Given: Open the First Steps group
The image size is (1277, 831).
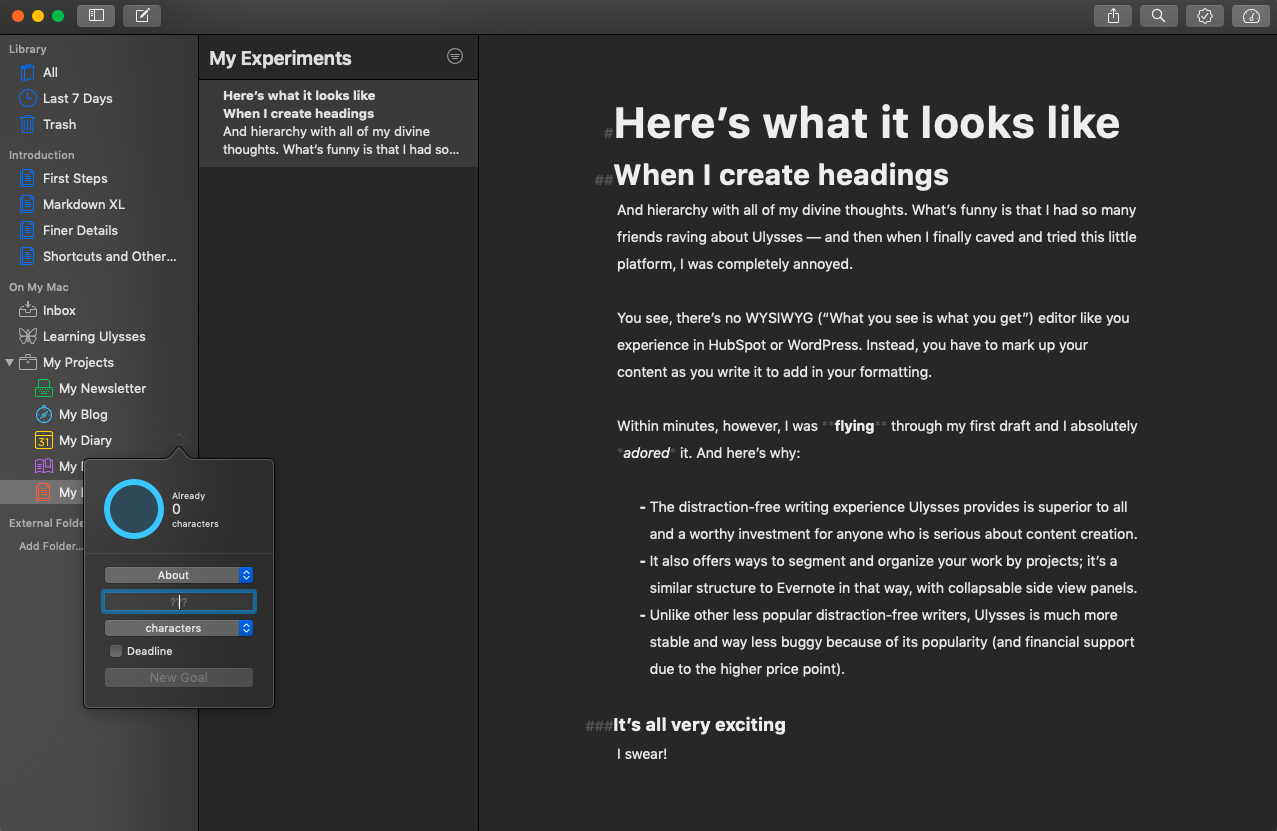Looking at the screenshot, I should [x=75, y=178].
